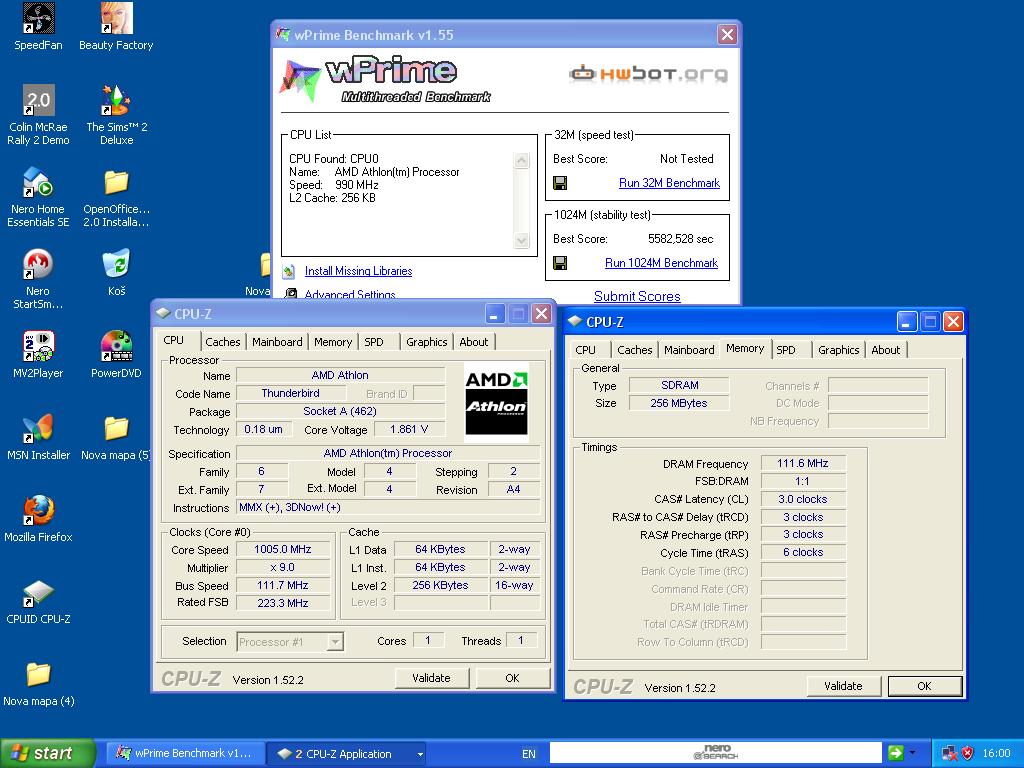Click save icon in 1024M stability test

pos(560,263)
